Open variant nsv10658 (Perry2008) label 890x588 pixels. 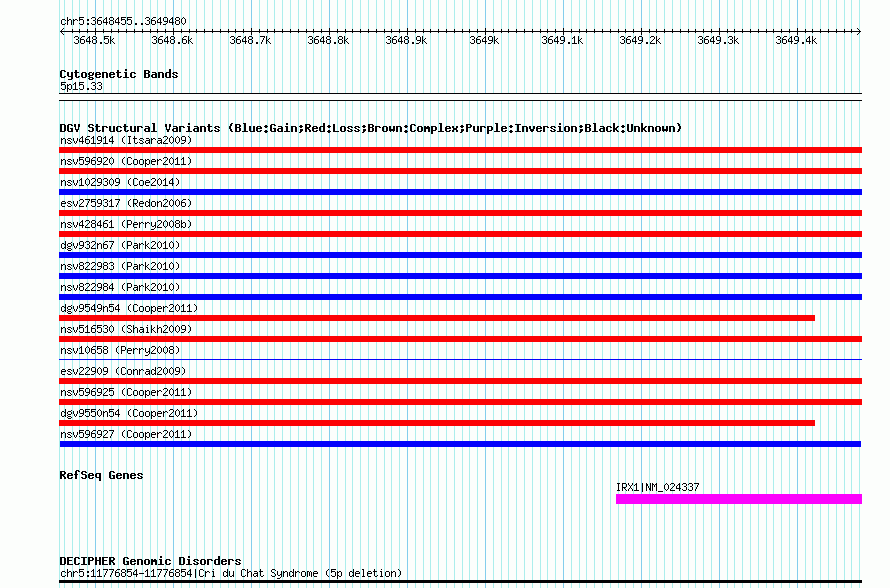[x=120, y=350]
